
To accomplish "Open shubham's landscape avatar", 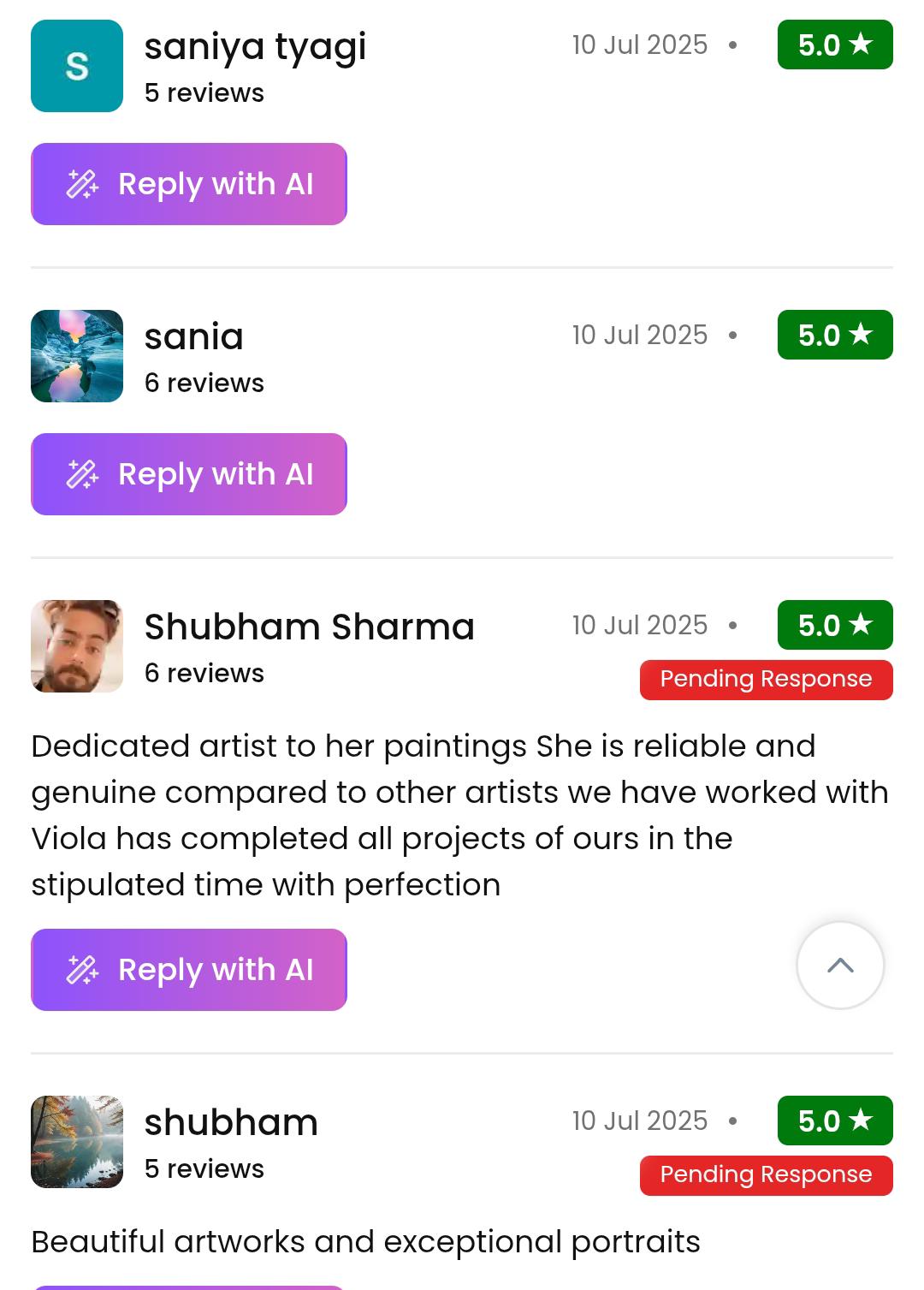I will 77,1142.
